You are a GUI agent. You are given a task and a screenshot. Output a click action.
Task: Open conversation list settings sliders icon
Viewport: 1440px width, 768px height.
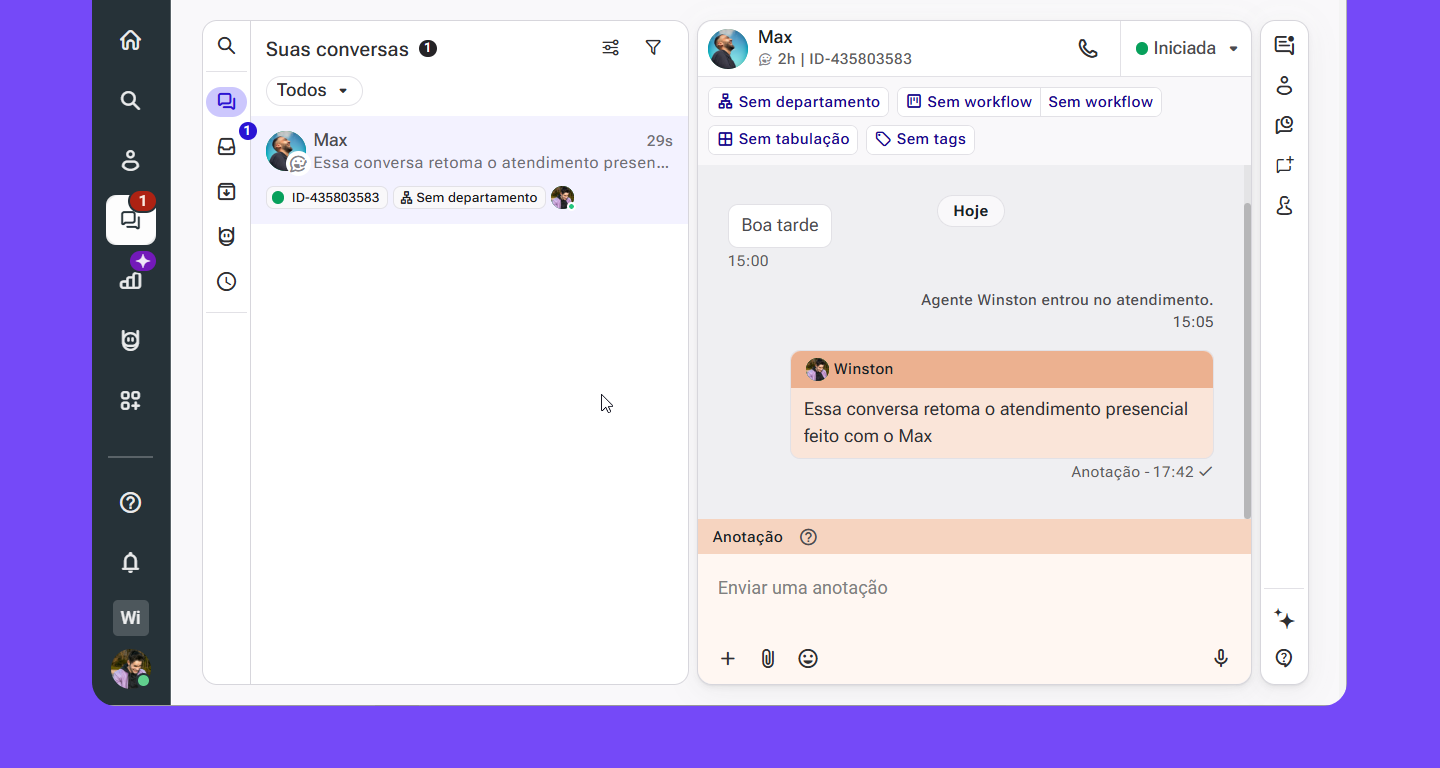tap(610, 48)
